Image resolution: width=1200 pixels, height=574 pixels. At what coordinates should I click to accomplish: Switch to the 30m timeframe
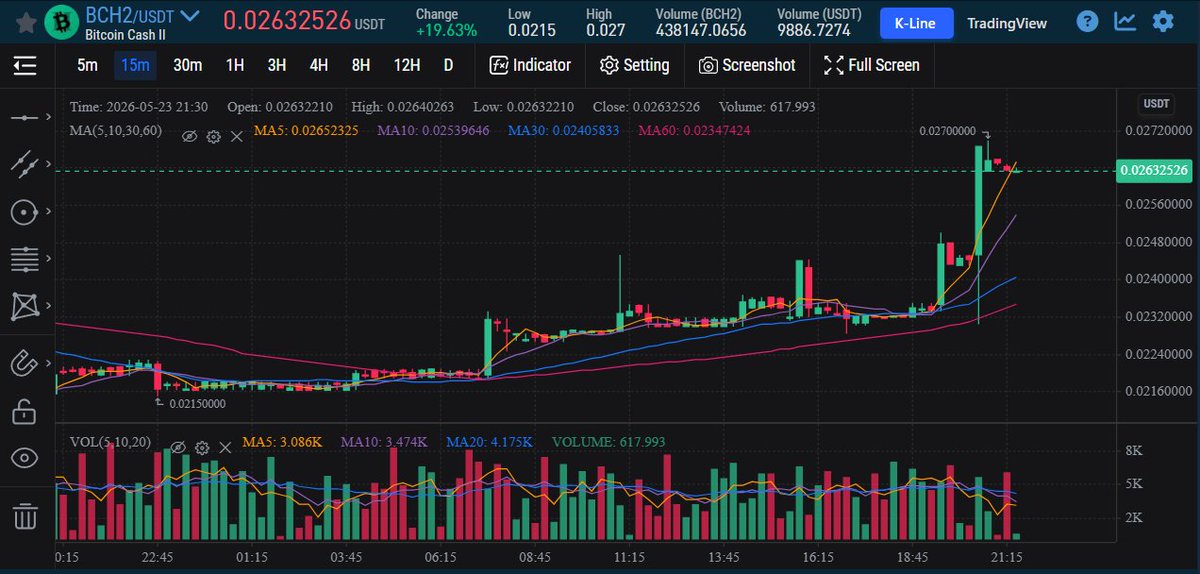[187, 65]
